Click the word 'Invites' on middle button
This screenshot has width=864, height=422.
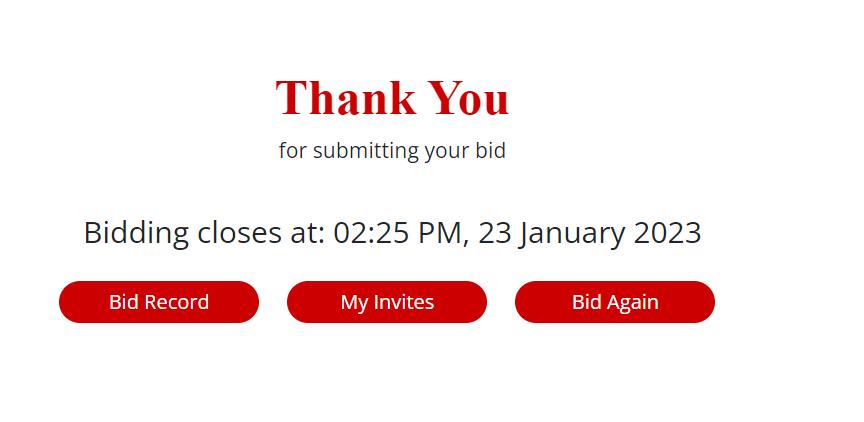tap(404, 302)
